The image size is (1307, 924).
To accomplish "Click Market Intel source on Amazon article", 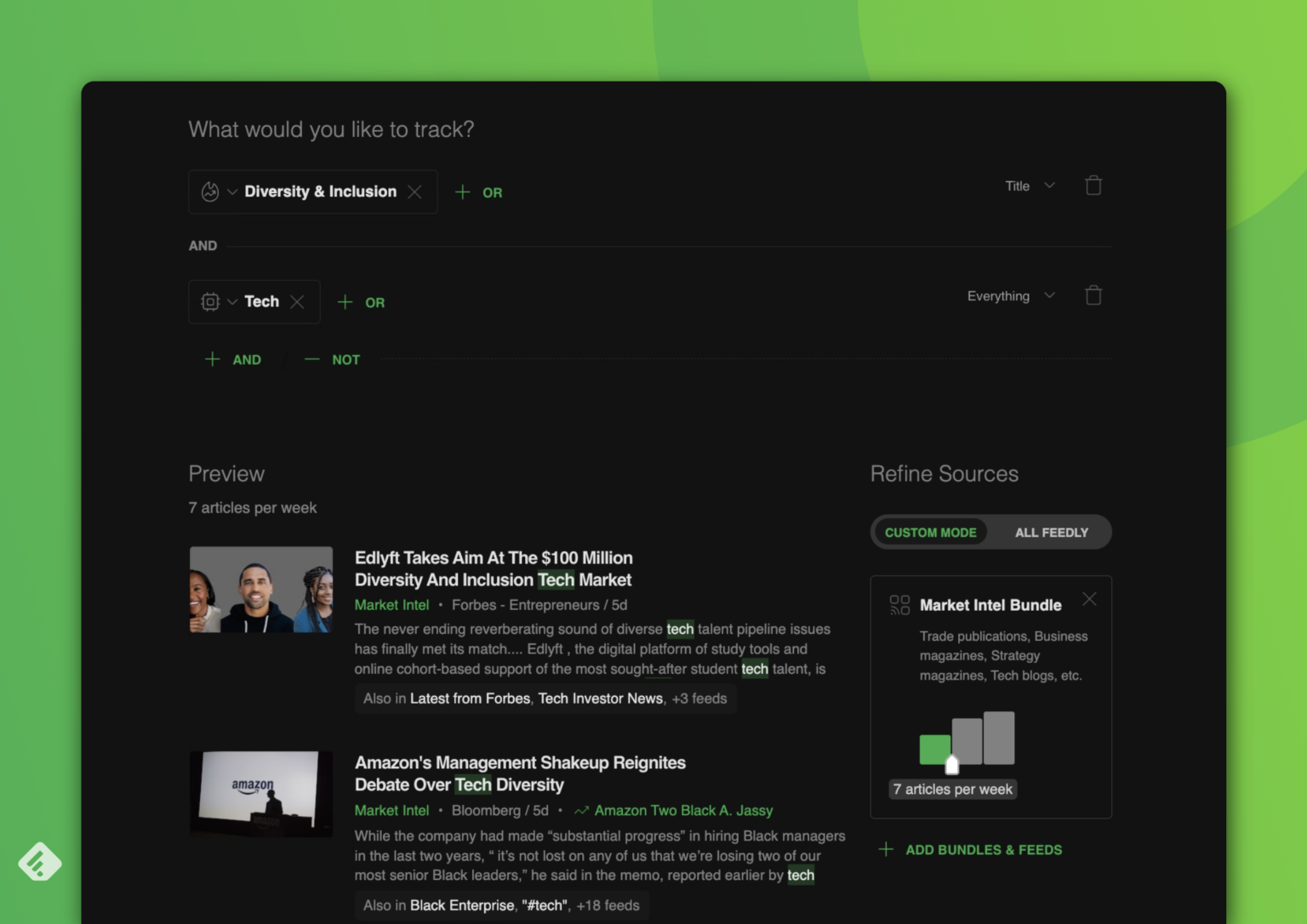I will tap(391, 811).
